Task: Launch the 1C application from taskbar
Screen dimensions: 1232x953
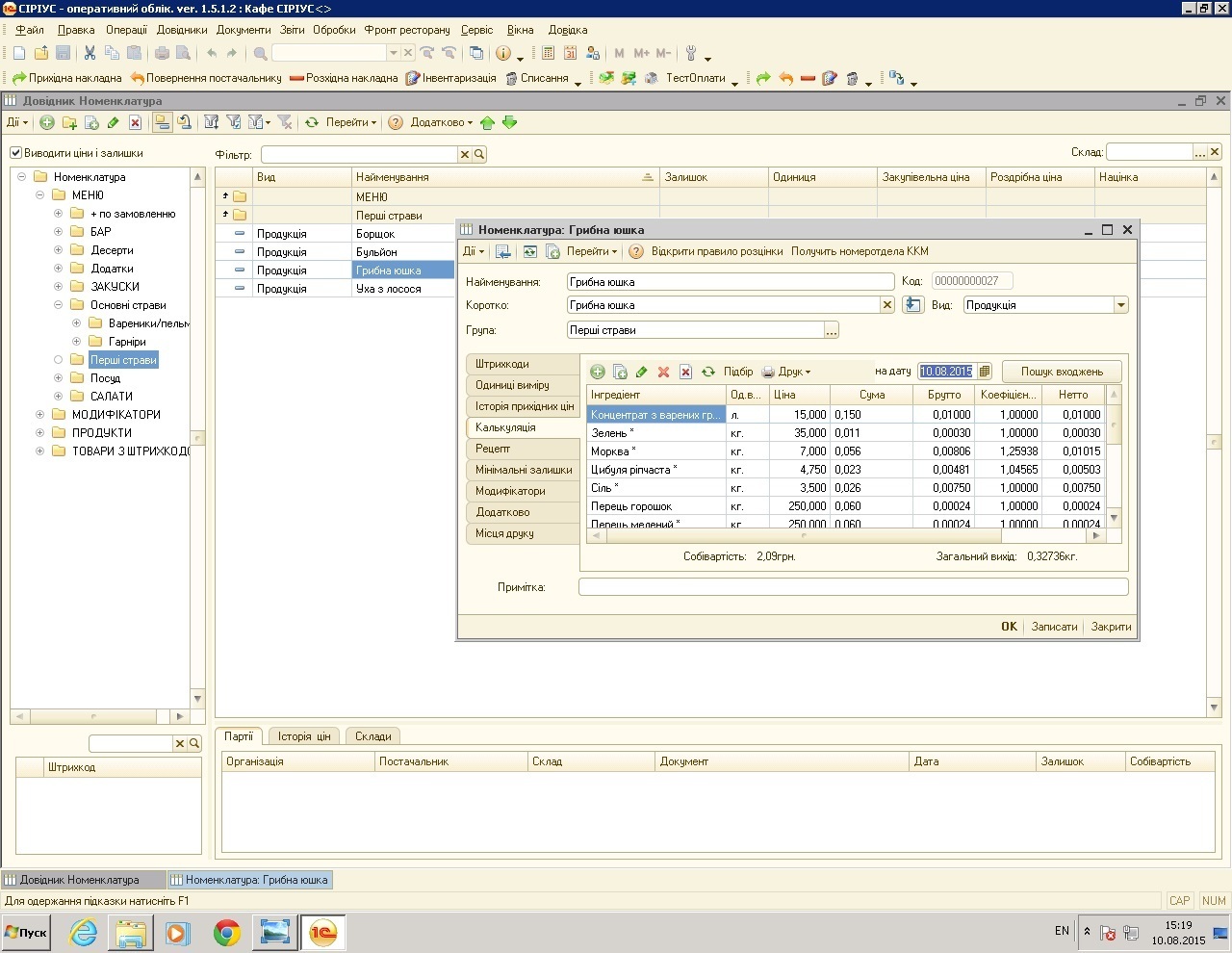Action: [323, 932]
